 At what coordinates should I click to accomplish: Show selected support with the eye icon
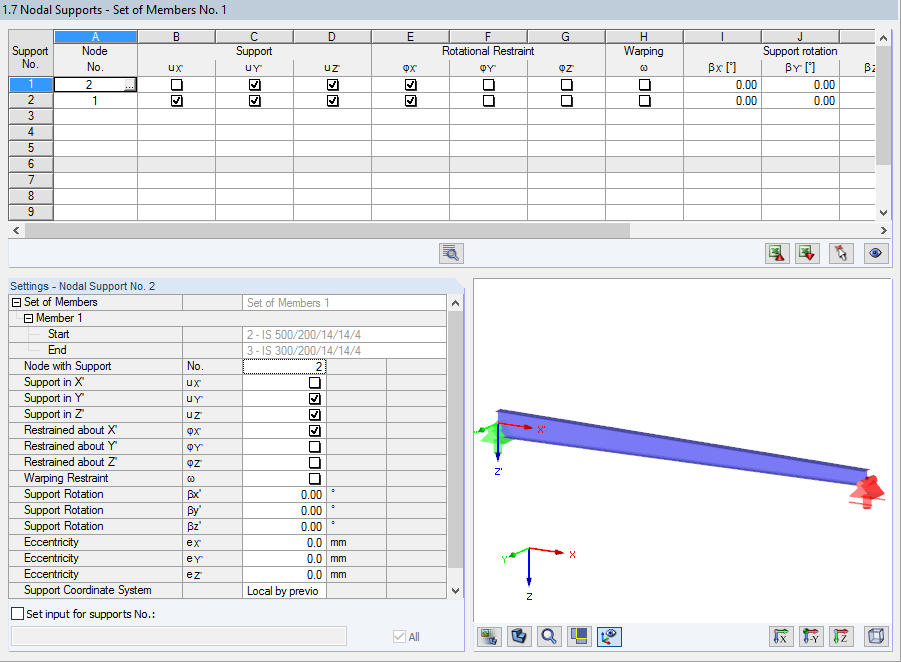click(x=875, y=253)
